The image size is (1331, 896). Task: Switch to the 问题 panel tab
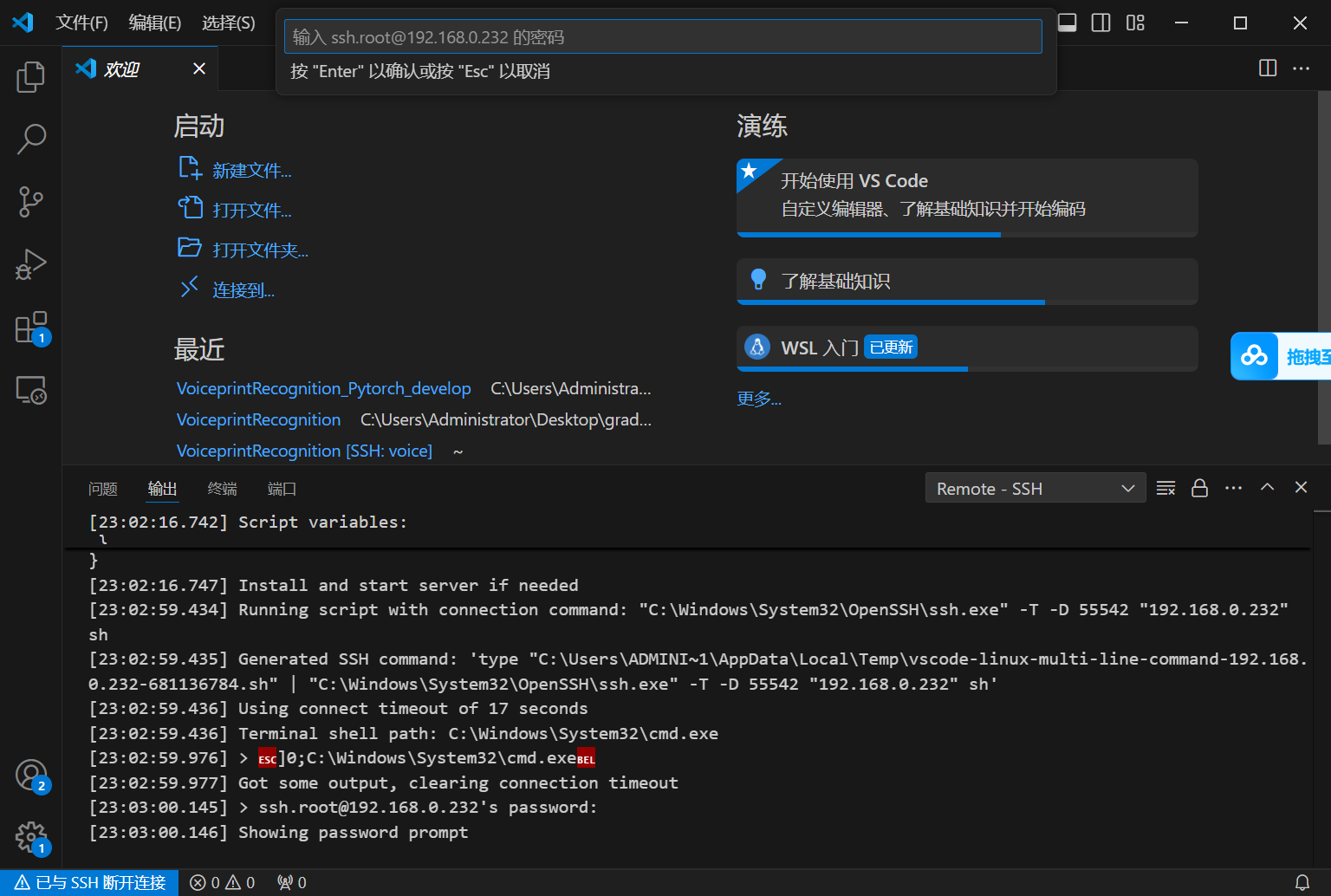click(x=103, y=489)
